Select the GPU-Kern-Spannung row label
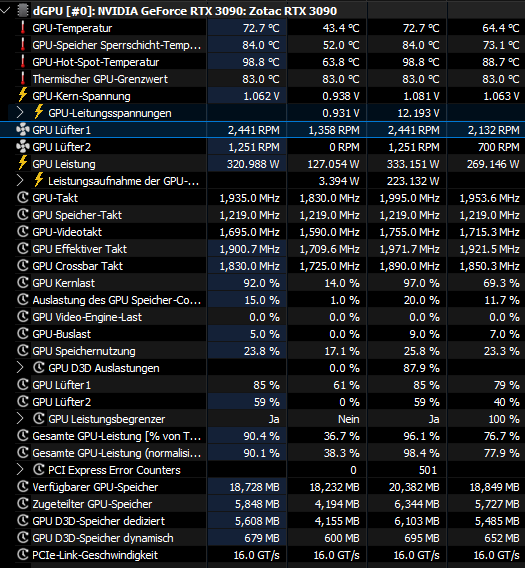 pos(81,96)
